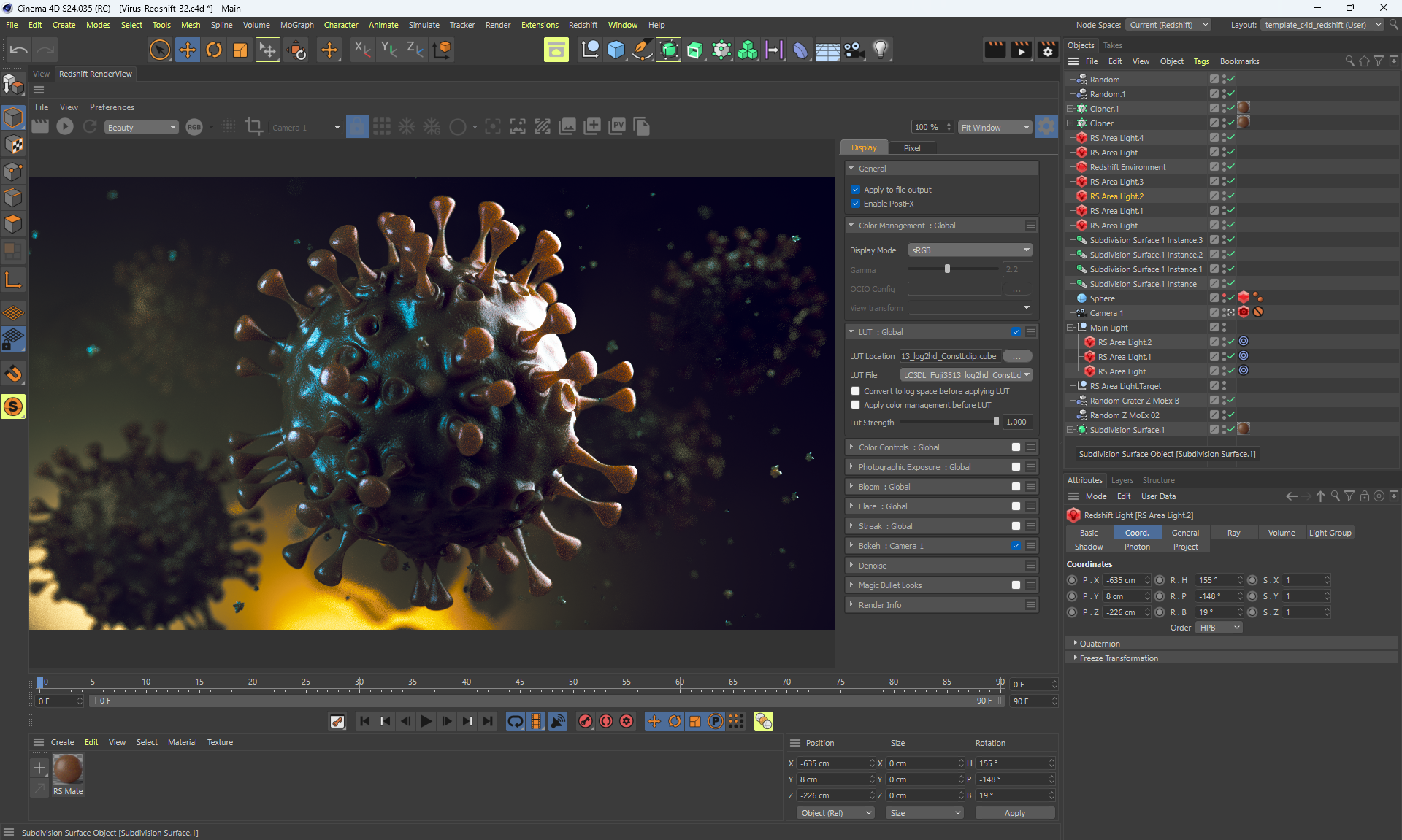This screenshot has height=840, width=1402.
Task: Open Edit Render Settings clapperboard gear icon
Action: click(x=1048, y=50)
